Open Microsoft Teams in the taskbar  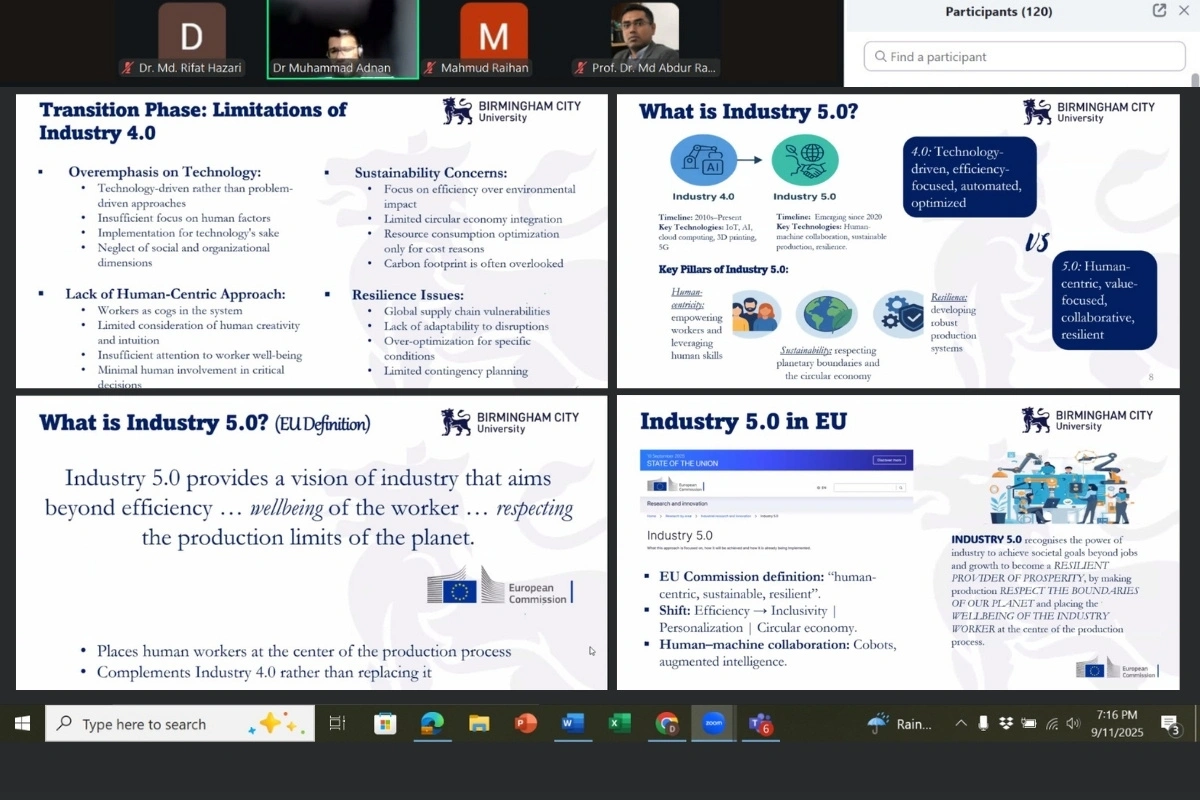tap(760, 723)
